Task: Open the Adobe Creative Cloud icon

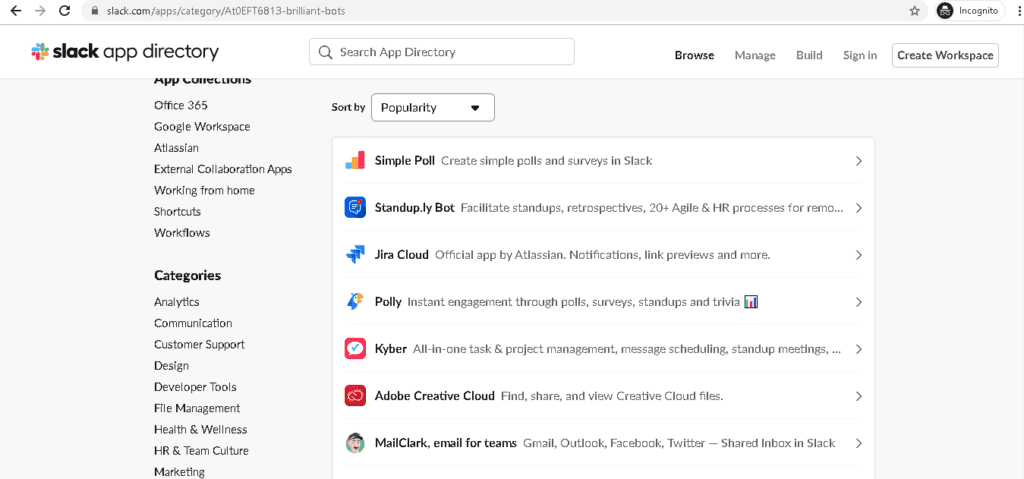Action: point(355,396)
